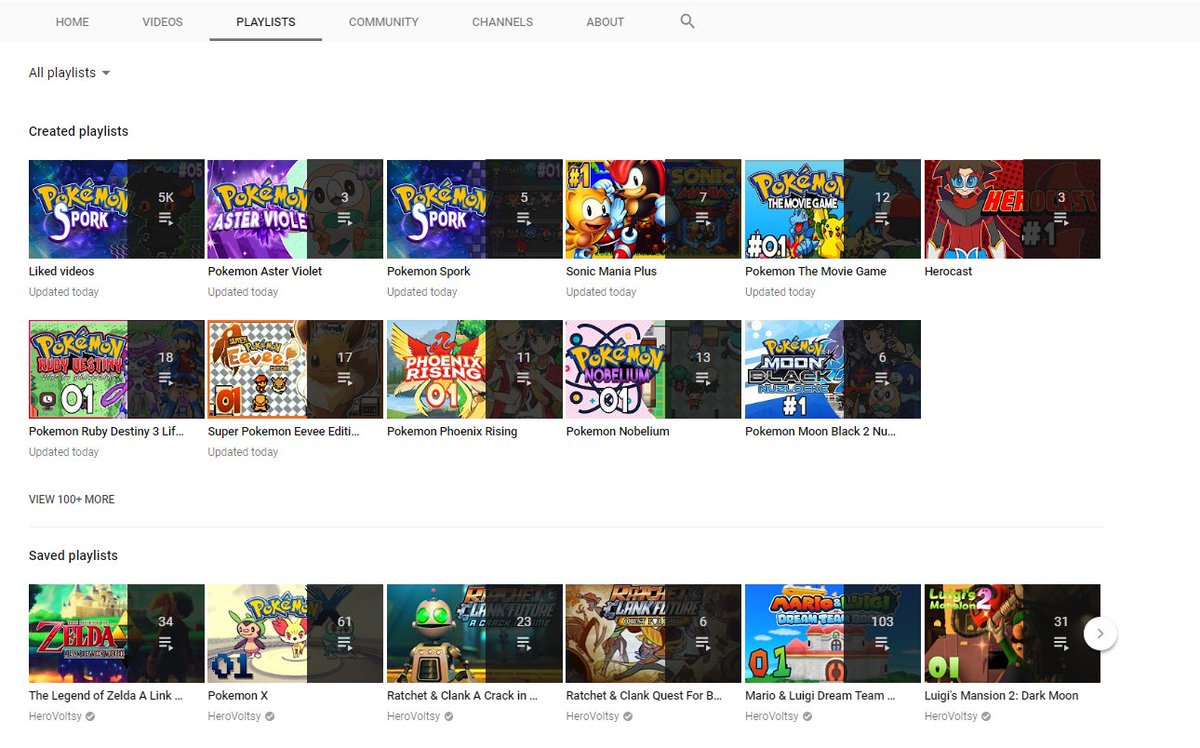Show next saved playlists with arrow
Image resolution: width=1200 pixels, height=748 pixels.
[x=1100, y=633]
